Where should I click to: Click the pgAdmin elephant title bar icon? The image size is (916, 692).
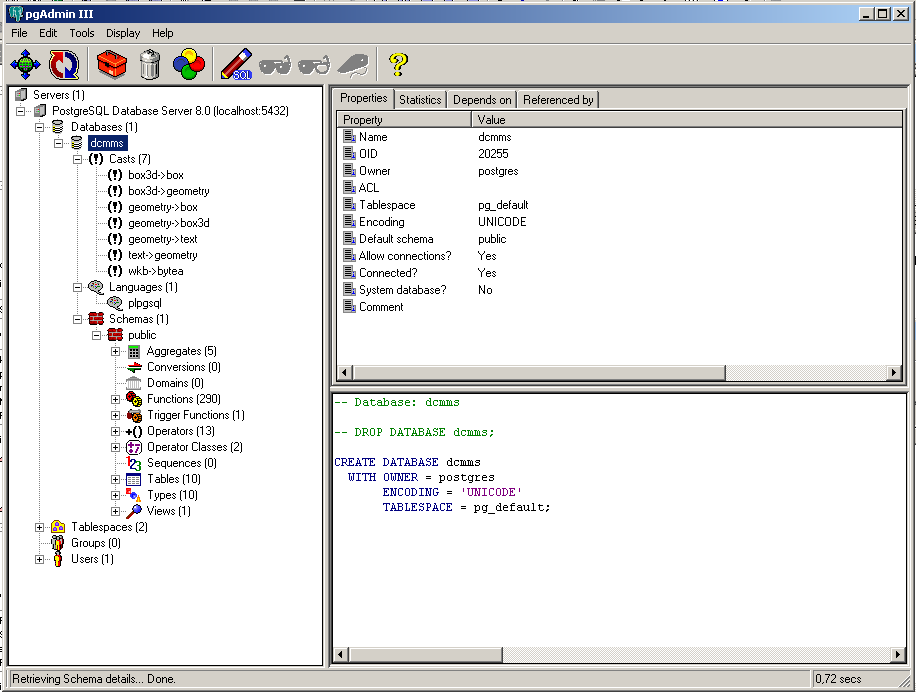tap(16, 13)
